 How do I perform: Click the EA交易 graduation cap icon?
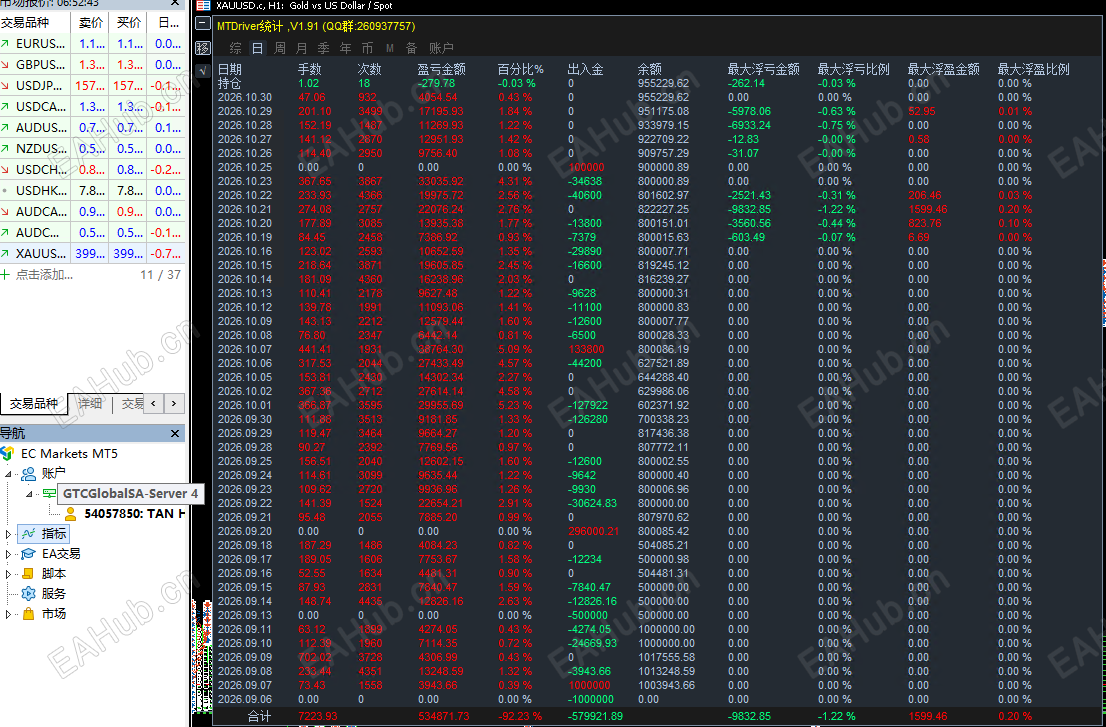(x=28, y=554)
